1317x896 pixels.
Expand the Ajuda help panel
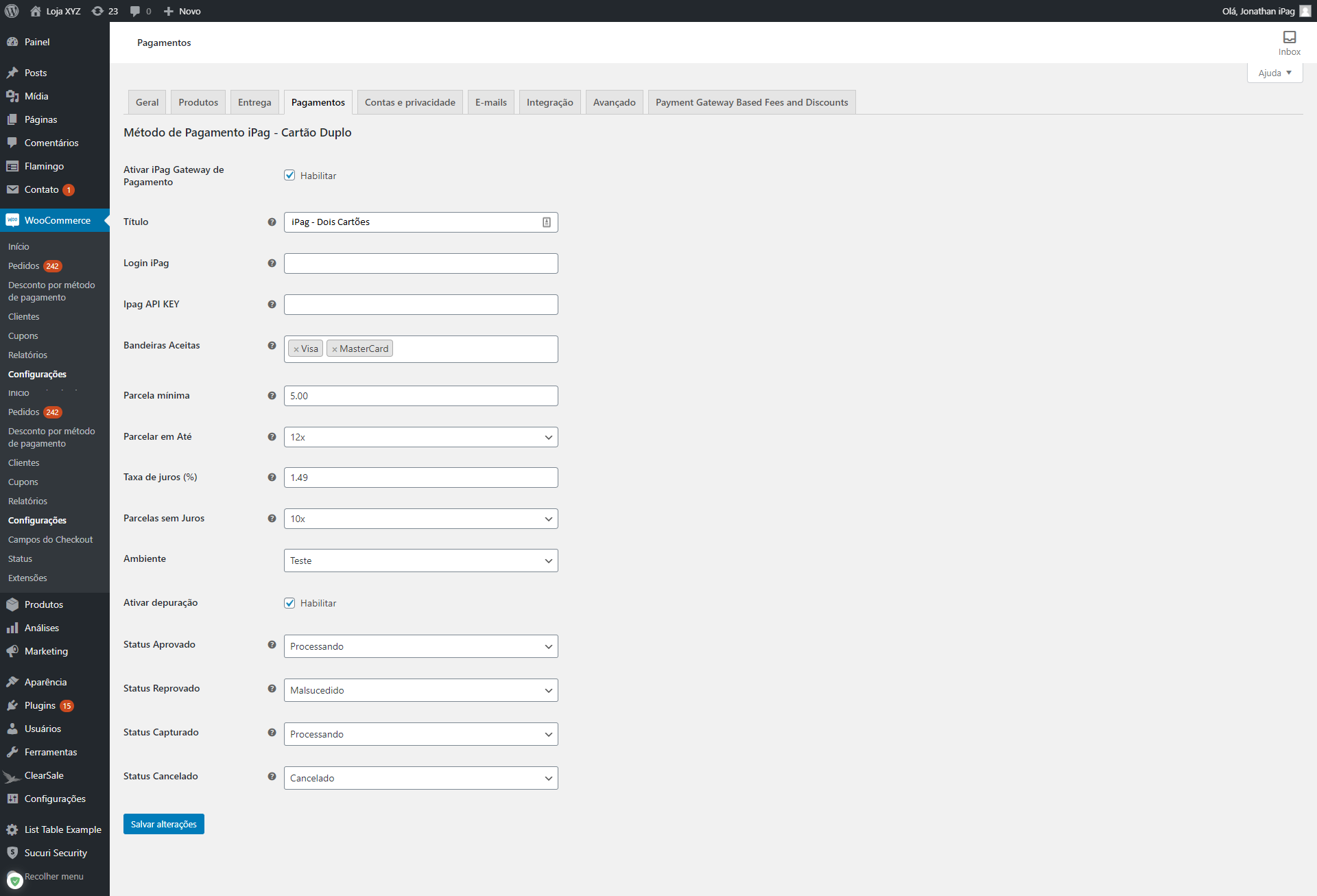point(1274,73)
